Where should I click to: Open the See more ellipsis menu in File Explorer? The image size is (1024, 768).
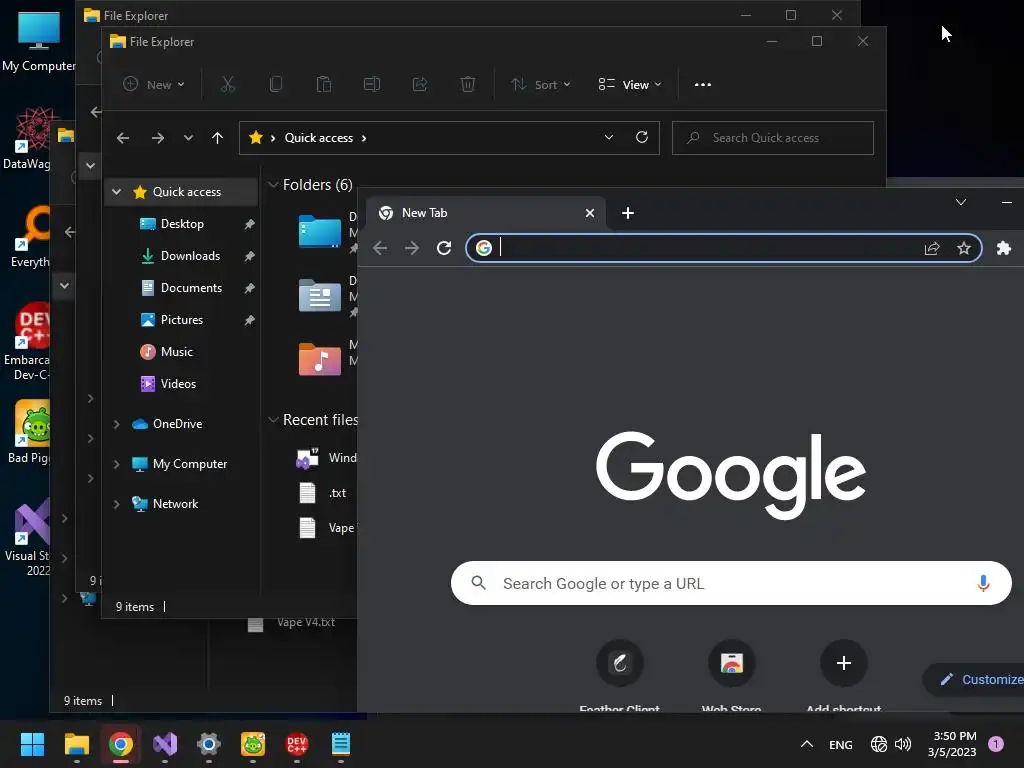click(703, 84)
